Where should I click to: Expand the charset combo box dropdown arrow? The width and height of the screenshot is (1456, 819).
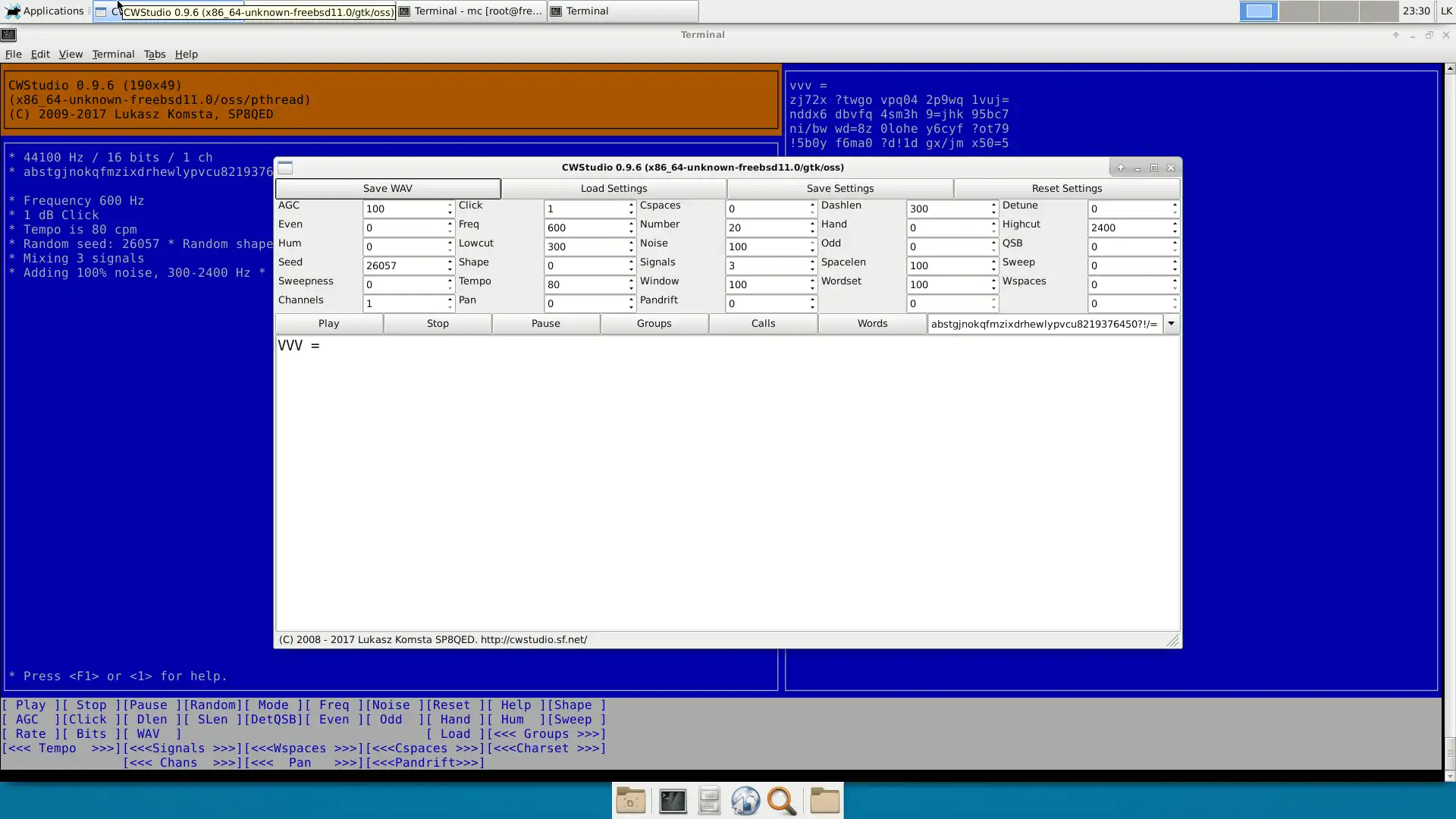[1171, 324]
